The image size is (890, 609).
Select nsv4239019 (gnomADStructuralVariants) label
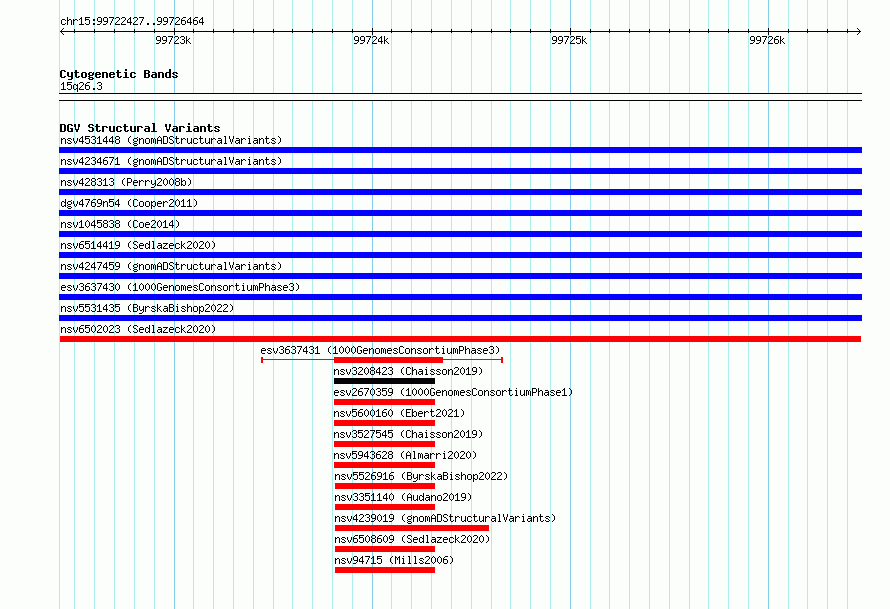point(445,518)
